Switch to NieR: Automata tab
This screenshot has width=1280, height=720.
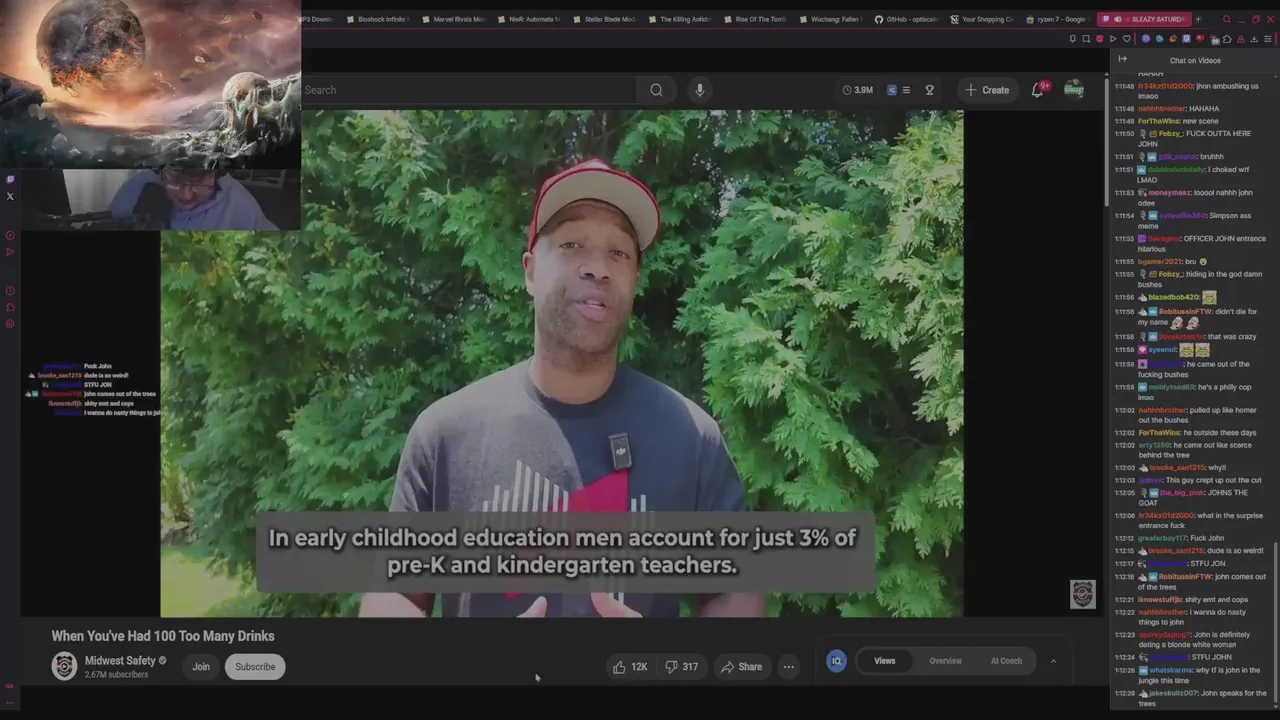point(531,19)
